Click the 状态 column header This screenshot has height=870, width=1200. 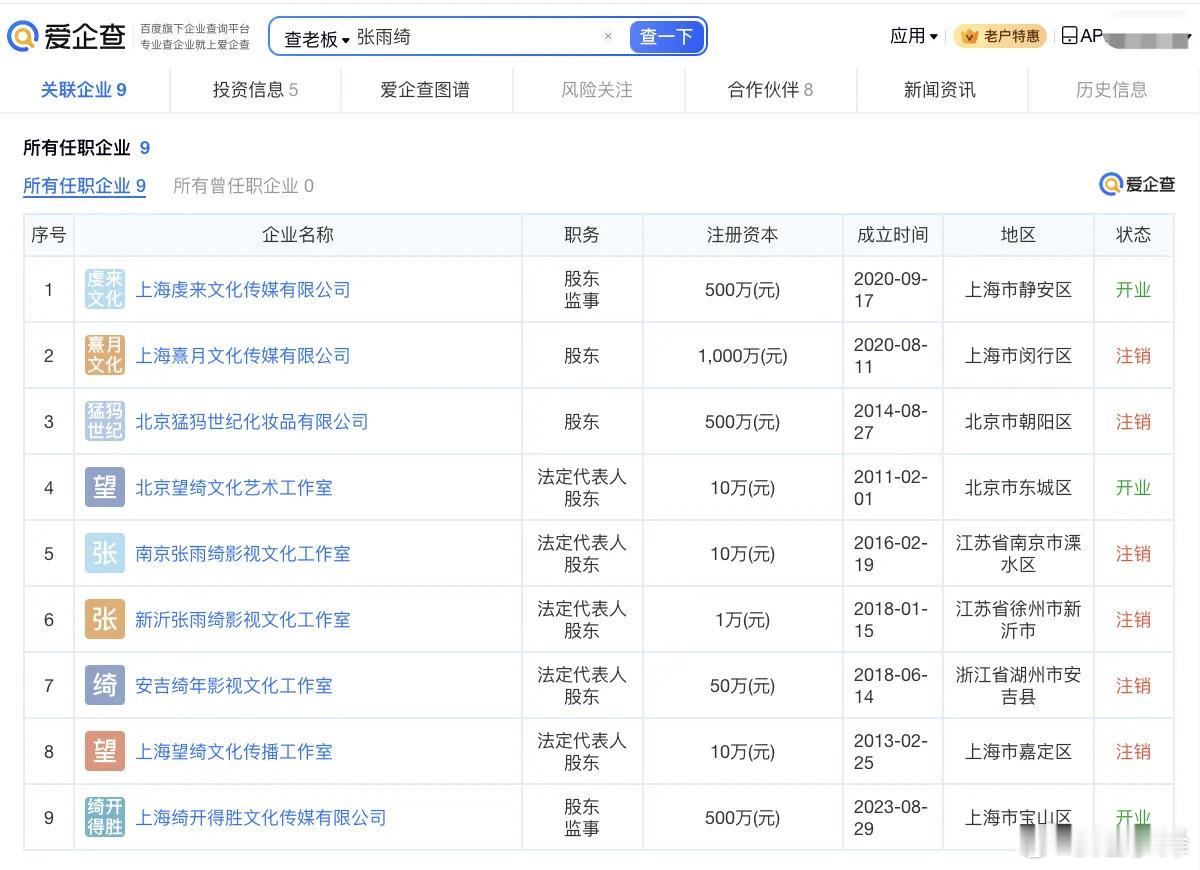point(1134,235)
